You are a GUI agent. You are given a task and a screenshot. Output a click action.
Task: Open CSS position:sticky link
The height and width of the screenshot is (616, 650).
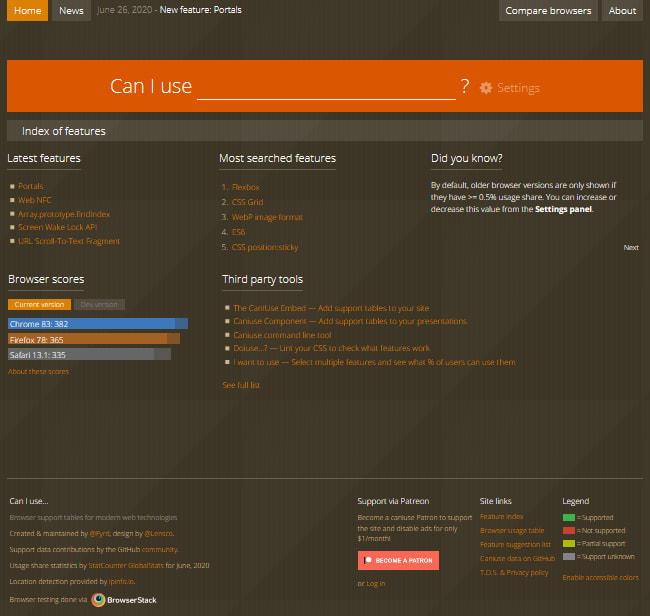pyautogui.click(x=265, y=247)
